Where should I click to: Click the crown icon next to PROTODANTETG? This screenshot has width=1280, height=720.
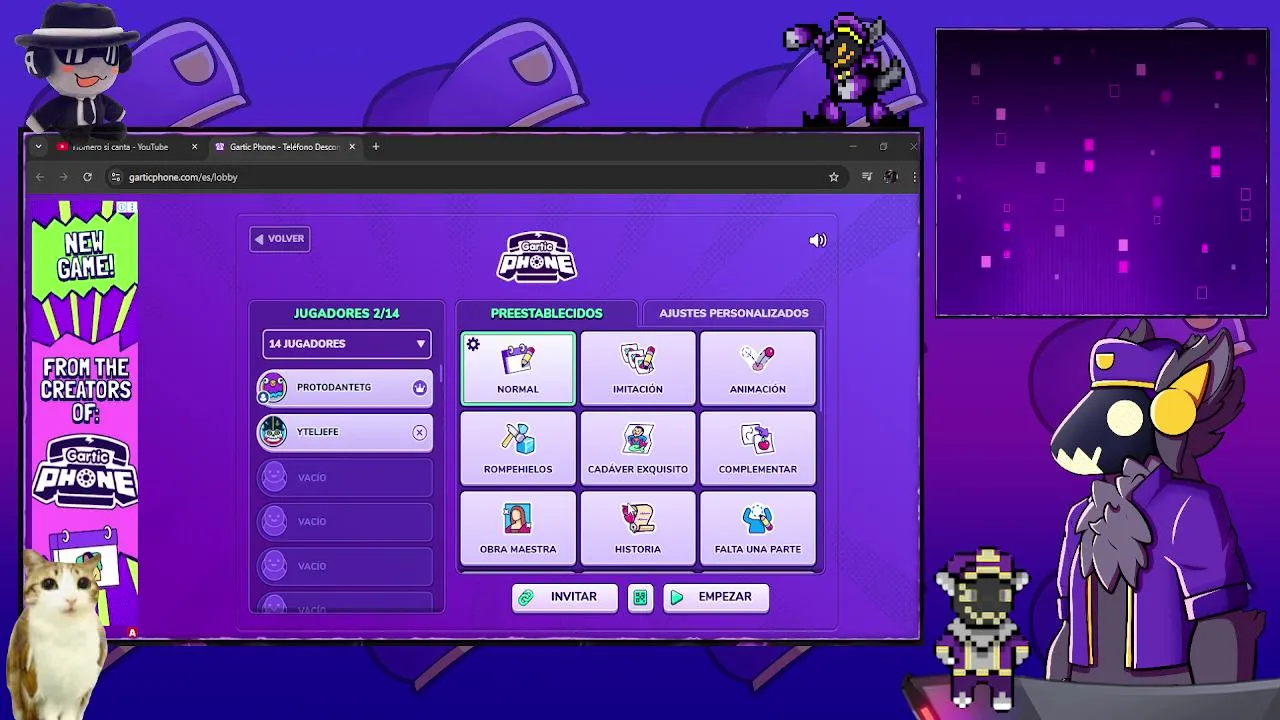(419, 387)
